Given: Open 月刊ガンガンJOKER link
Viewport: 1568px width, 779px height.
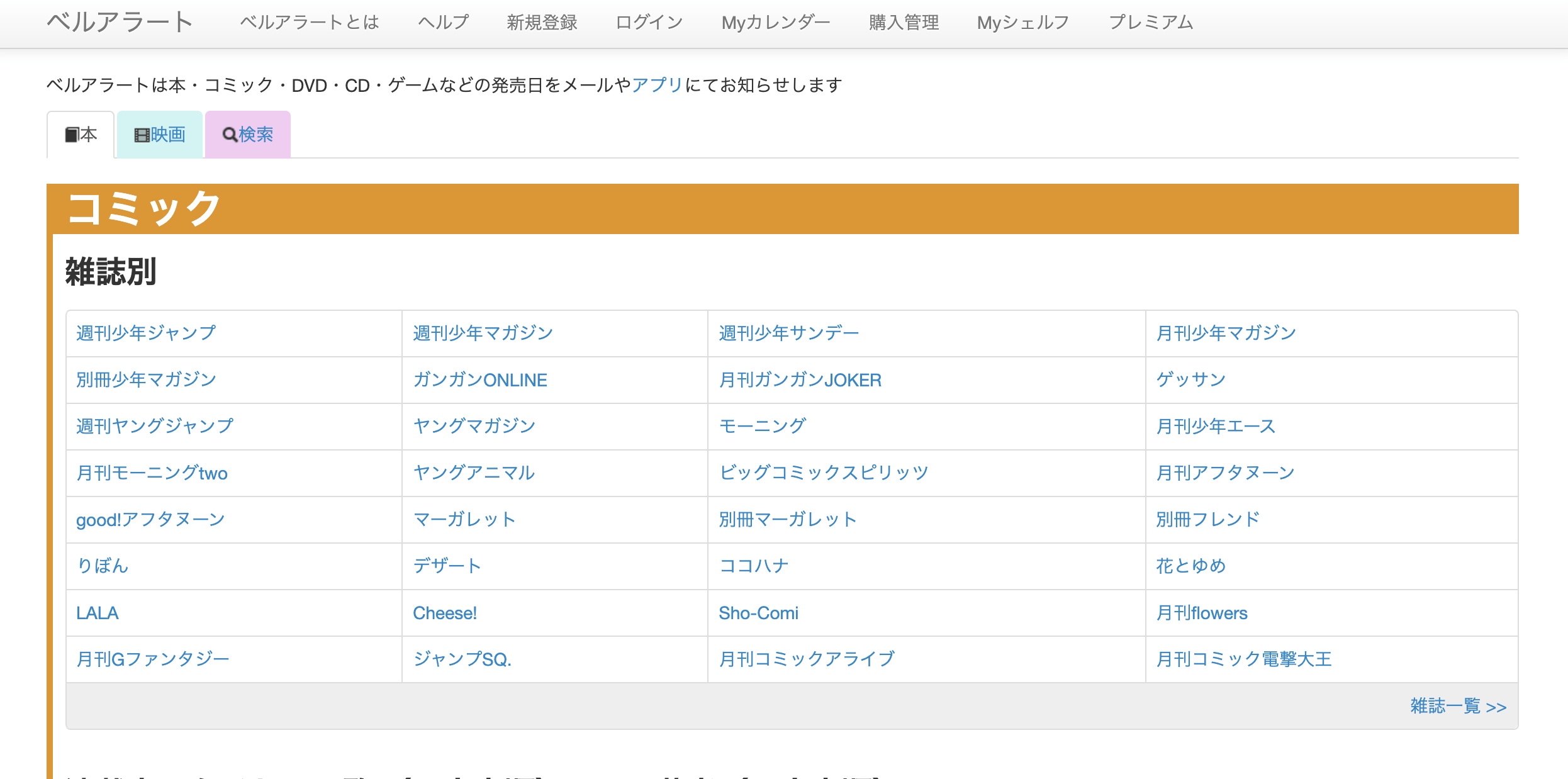Looking at the screenshot, I should 800,379.
